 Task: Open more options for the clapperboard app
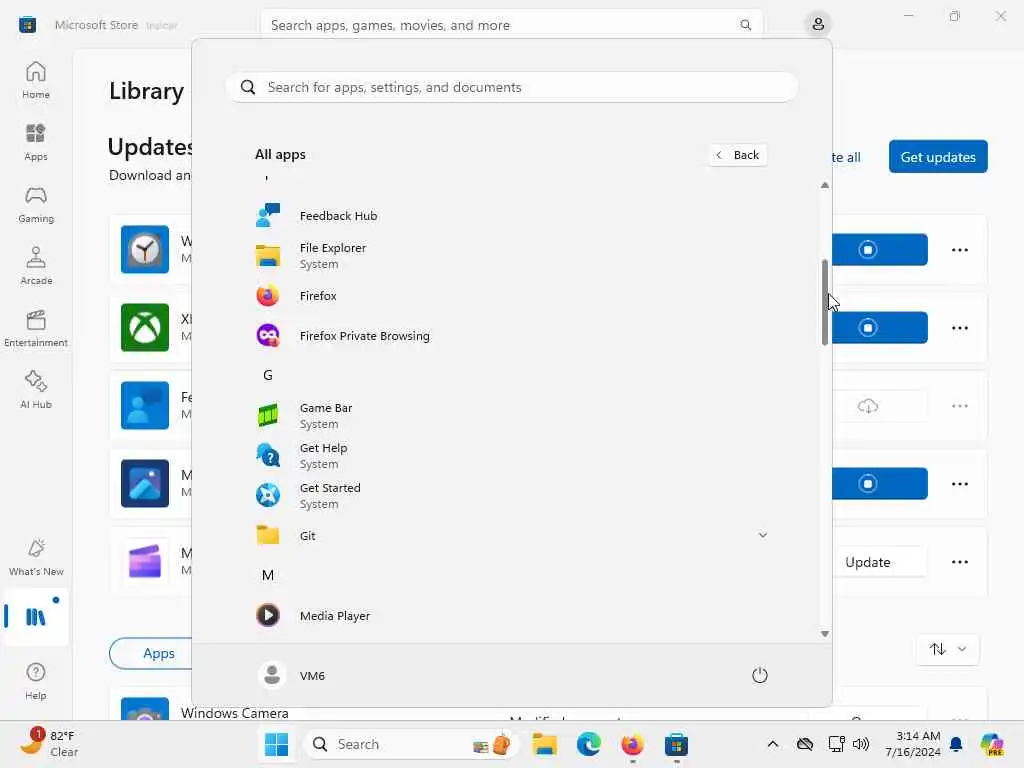pyautogui.click(x=959, y=562)
